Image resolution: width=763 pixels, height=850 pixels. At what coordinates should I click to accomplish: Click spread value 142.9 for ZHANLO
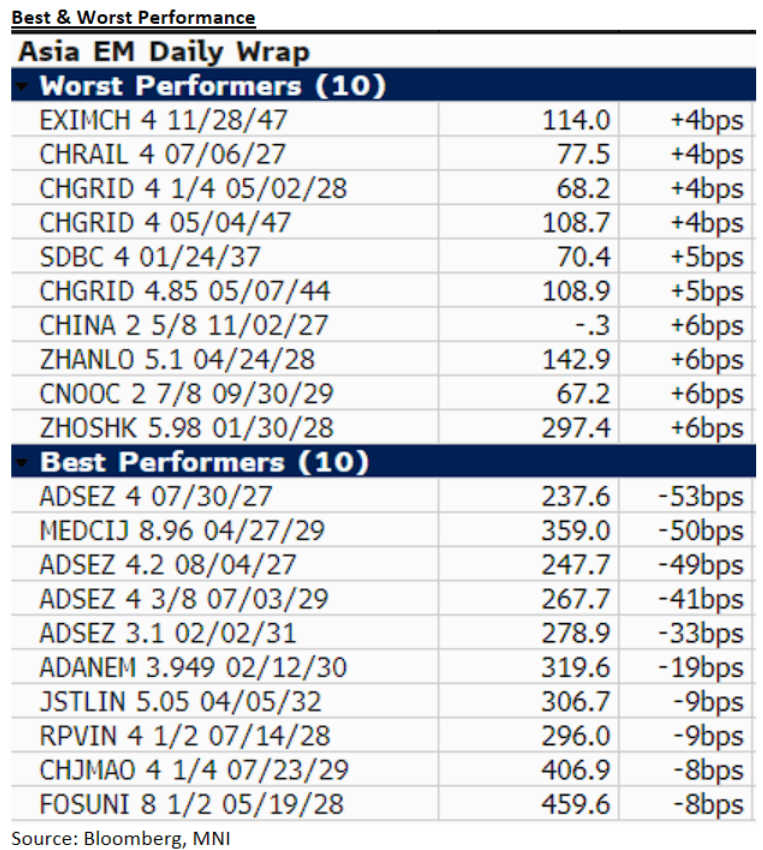[576, 359]
